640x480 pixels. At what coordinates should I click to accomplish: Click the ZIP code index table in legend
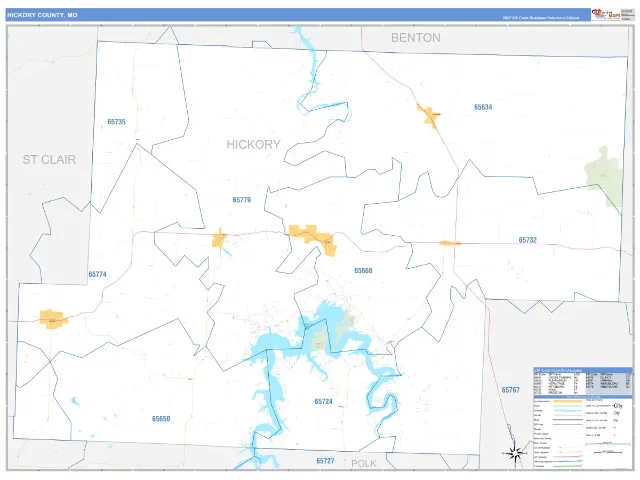582,383
